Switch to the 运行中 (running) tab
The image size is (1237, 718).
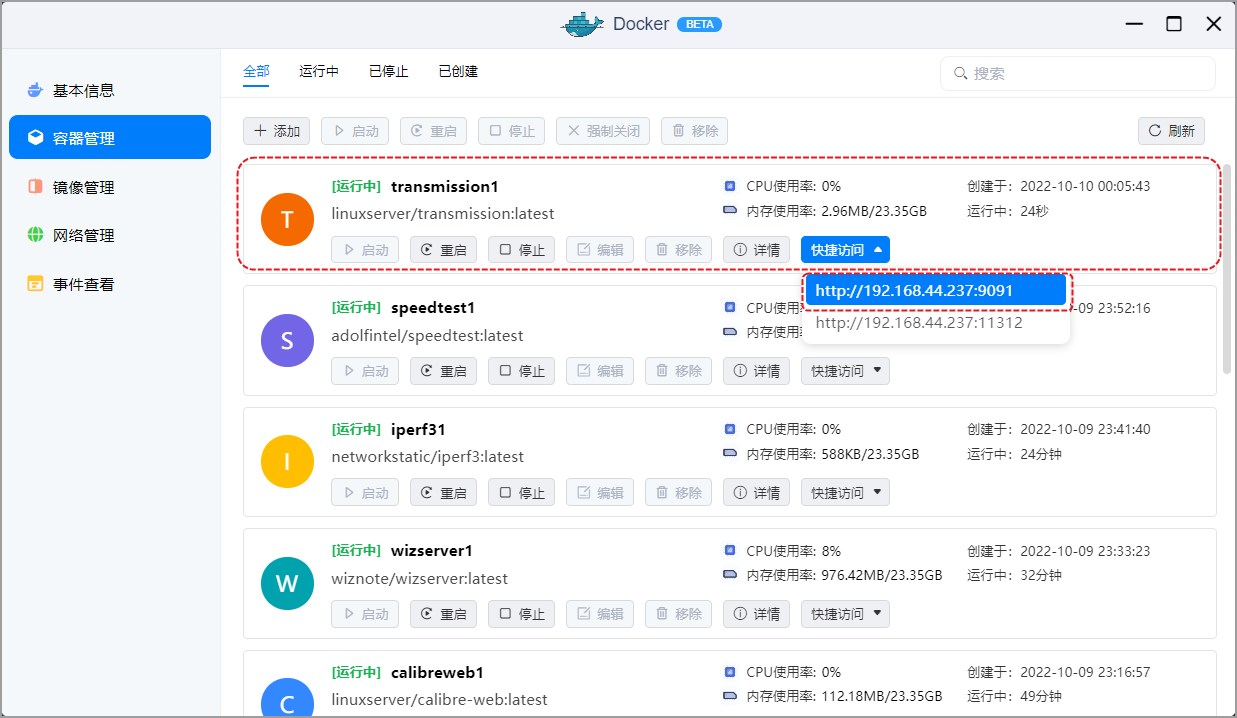click(x=318, y=71)
